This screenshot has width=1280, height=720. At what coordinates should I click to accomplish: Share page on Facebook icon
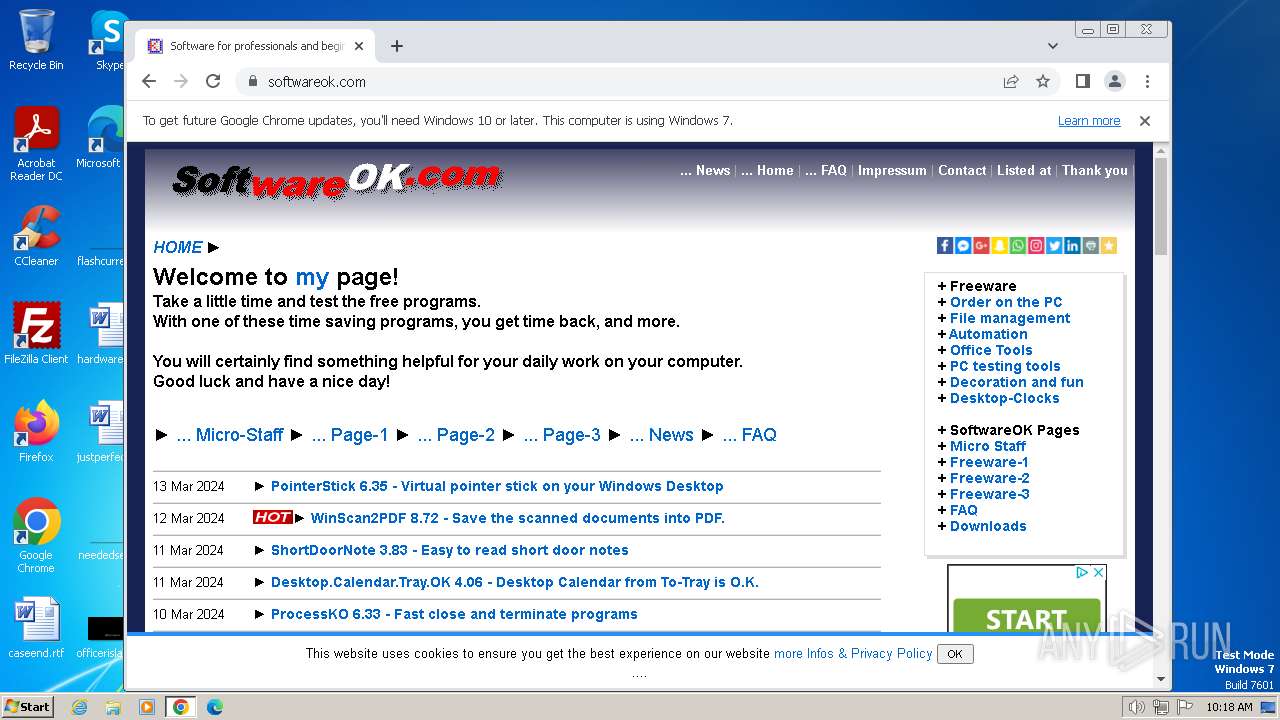945,246
